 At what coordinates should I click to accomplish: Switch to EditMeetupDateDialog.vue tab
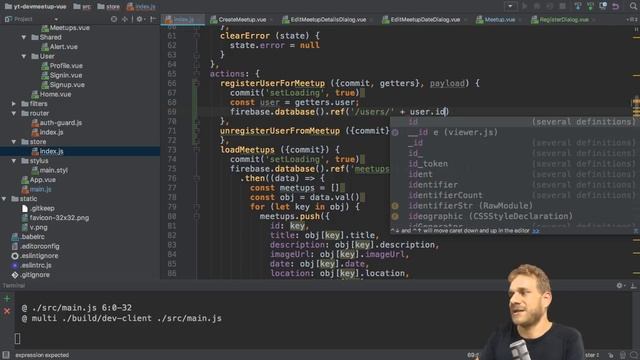(421, 19)
